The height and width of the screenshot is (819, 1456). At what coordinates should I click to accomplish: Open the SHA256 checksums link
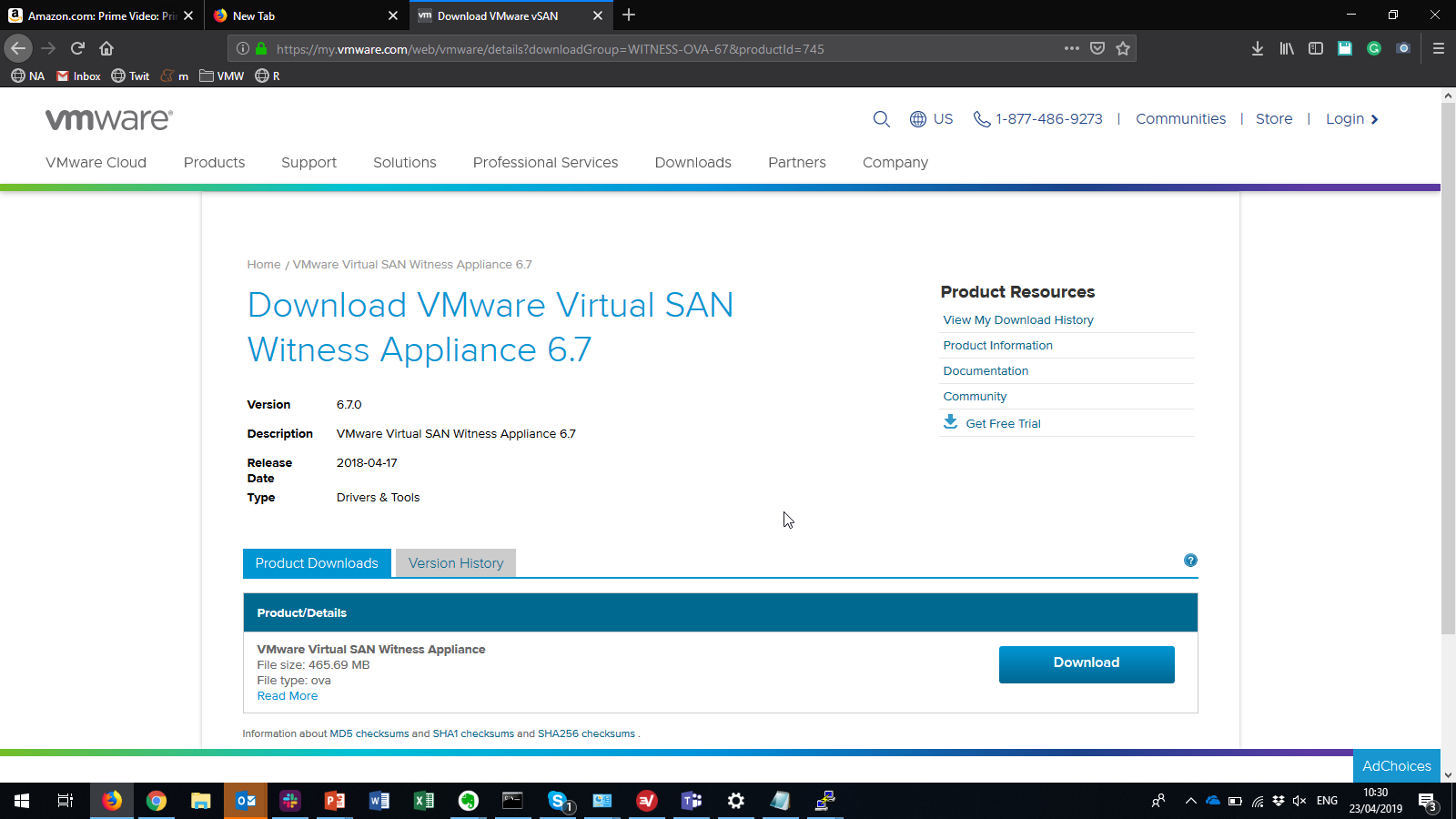(x=586, y=733)
